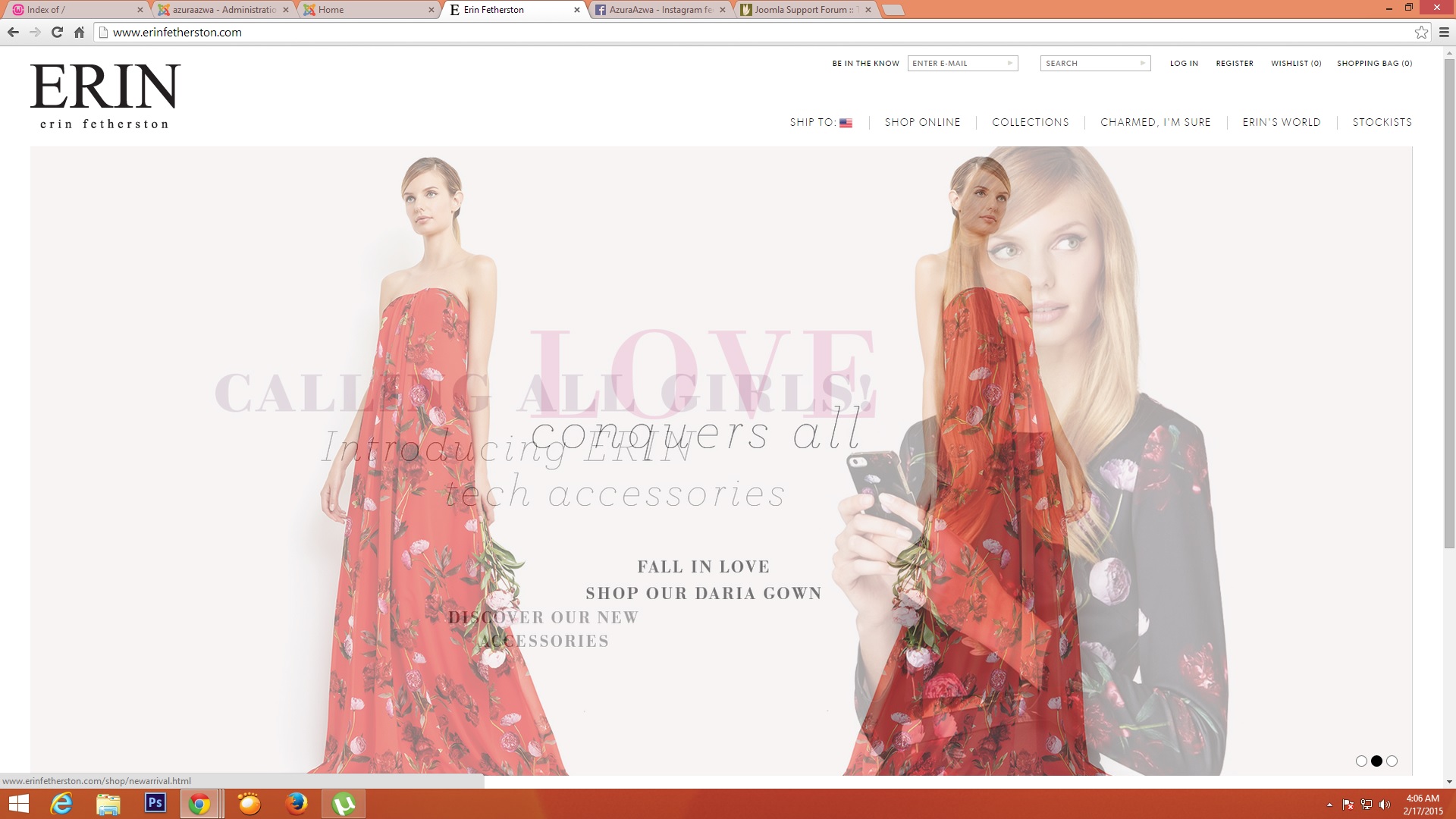Open the Windows Start button
Screen dimensions: 1456x819
point(18,804)
